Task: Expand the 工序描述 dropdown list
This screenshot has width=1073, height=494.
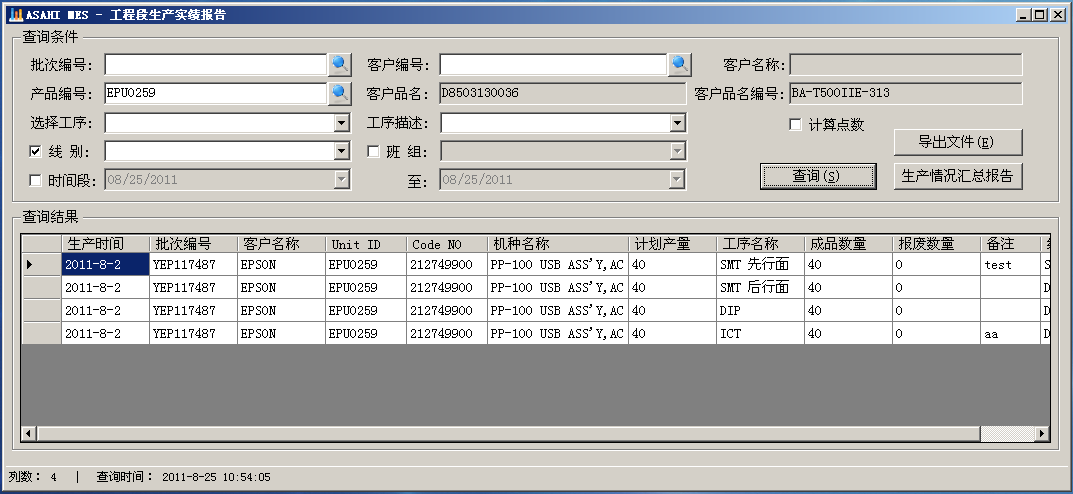Action: click(x=678, y=123)
